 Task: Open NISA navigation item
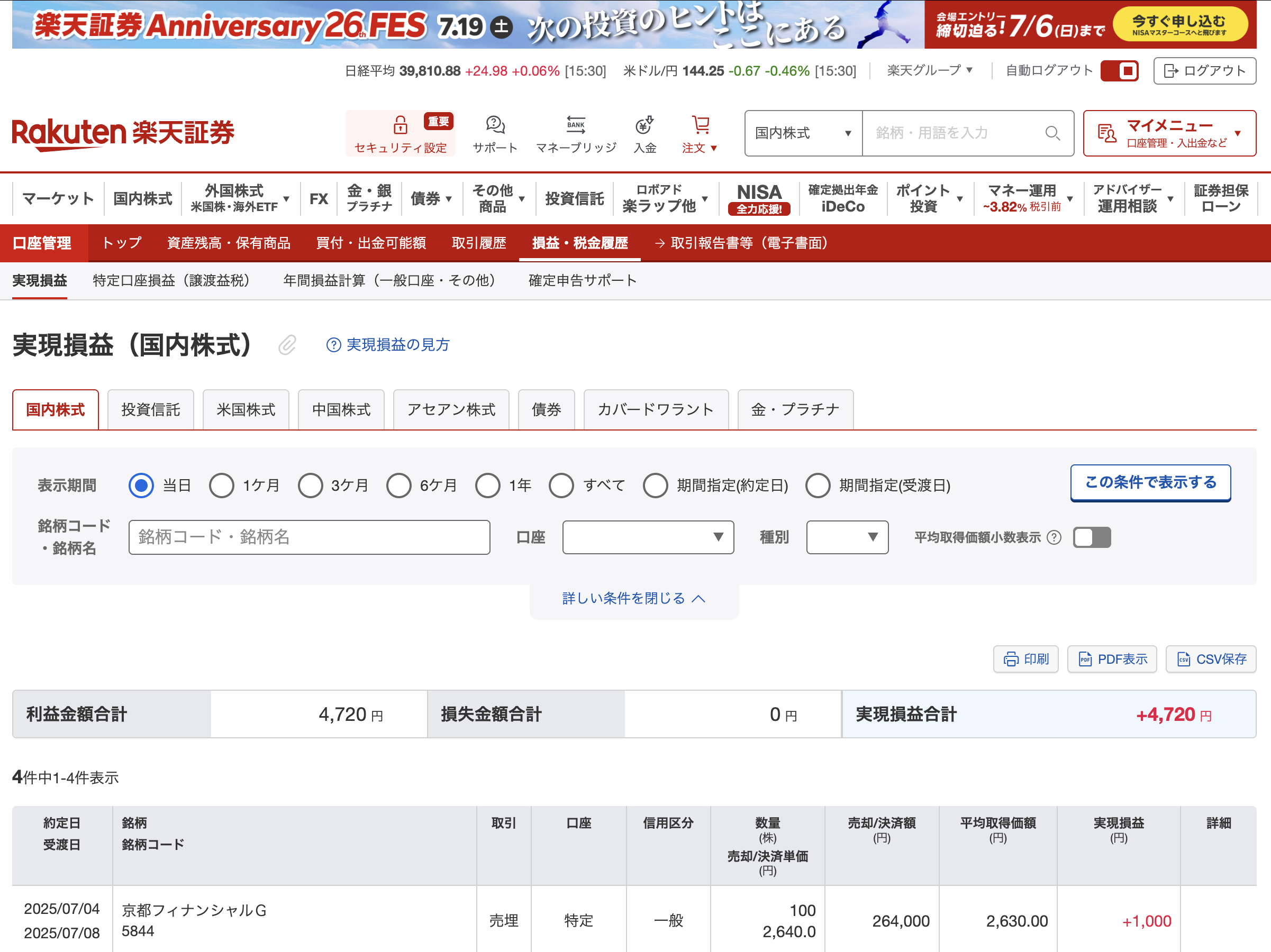759,198
